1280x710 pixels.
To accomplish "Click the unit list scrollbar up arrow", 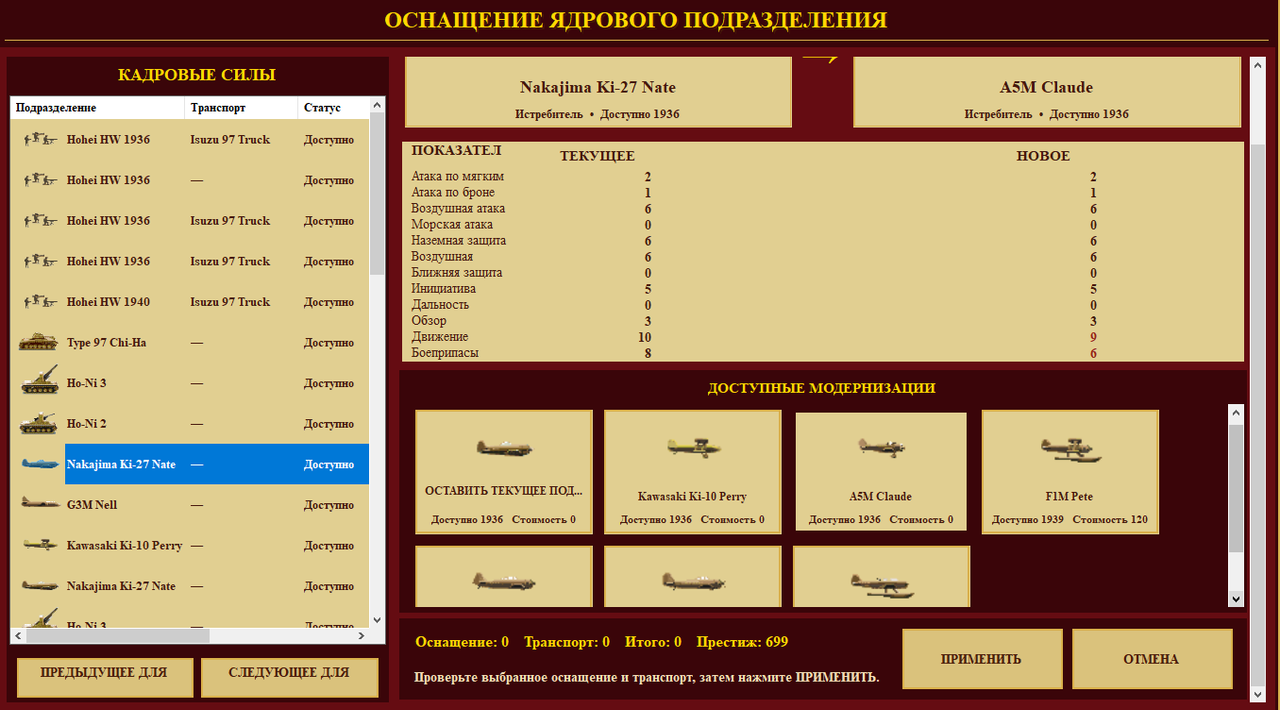I will (377, 105).
